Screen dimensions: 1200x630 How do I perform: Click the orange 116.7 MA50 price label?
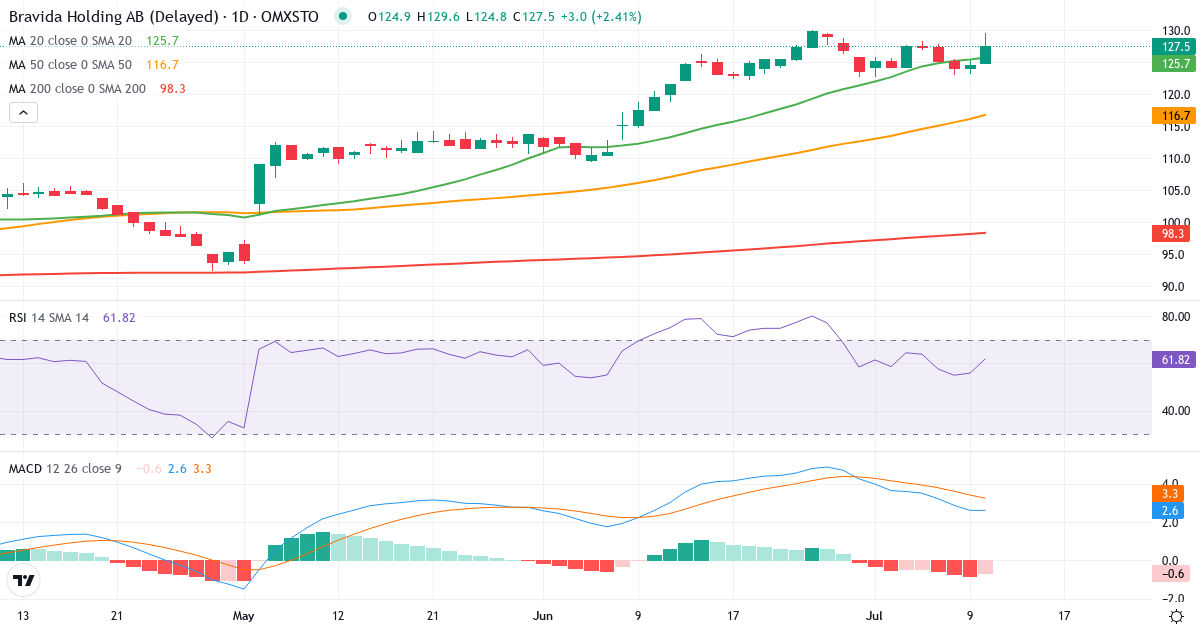tap(1172, 116)
